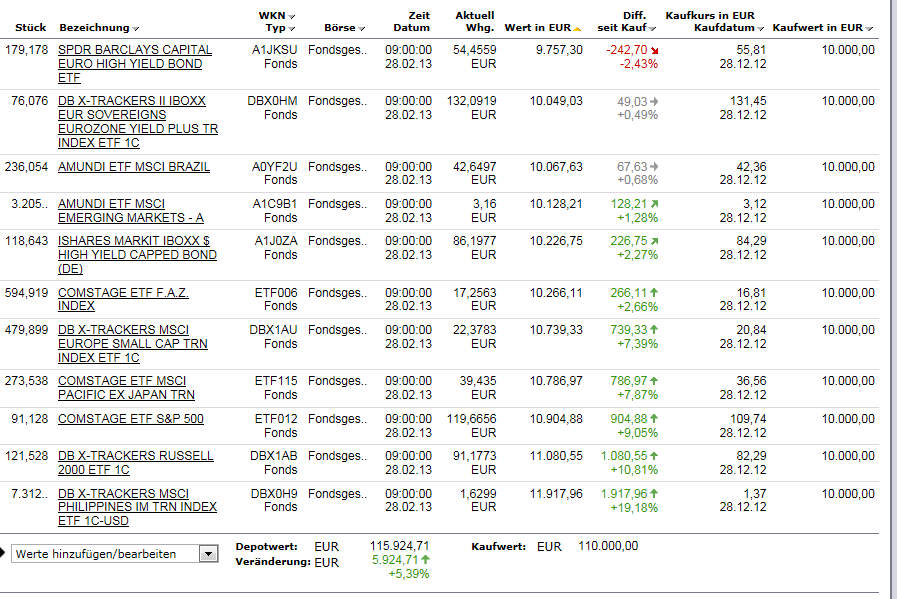Screen dimensions: 897x599
Task: Select purchase price 109,74
Action: (748, 419)
